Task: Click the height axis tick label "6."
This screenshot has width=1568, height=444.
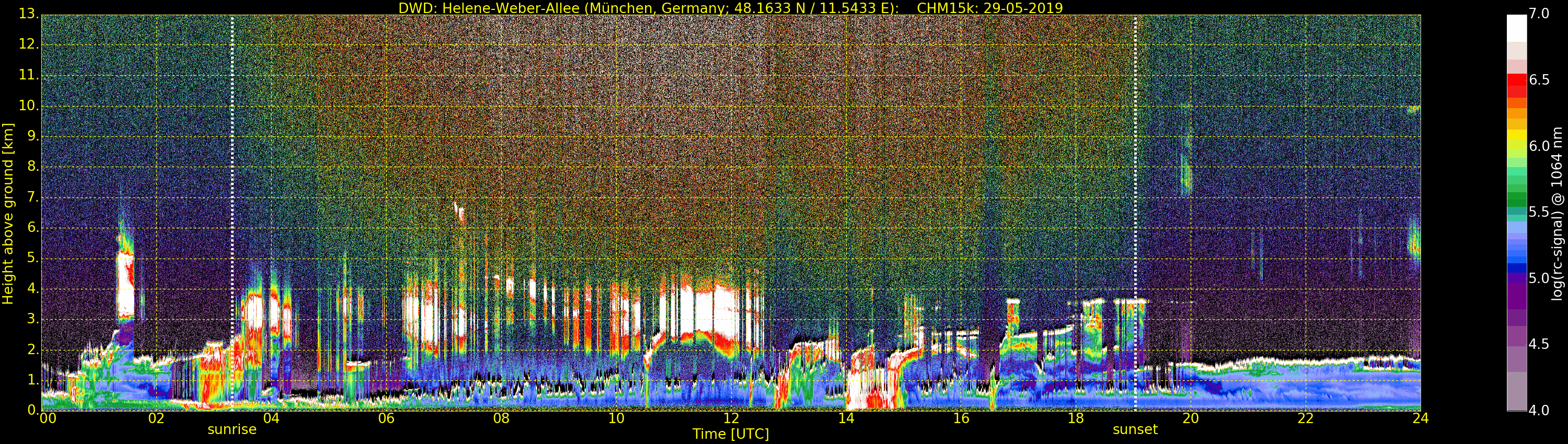Action: click(32, 227)
